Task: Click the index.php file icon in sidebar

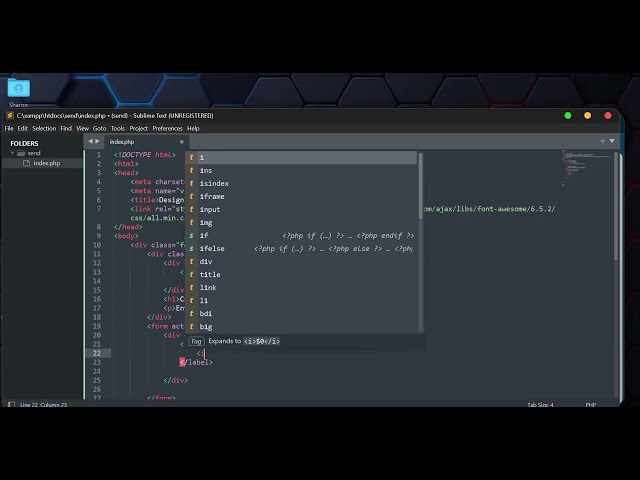Action: coord(27,163)
